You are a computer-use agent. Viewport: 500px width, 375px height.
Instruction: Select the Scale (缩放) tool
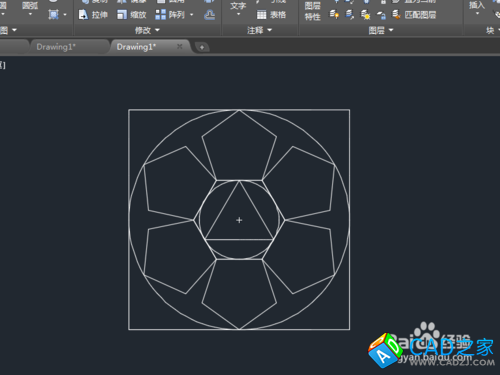[x=132, y=15]
